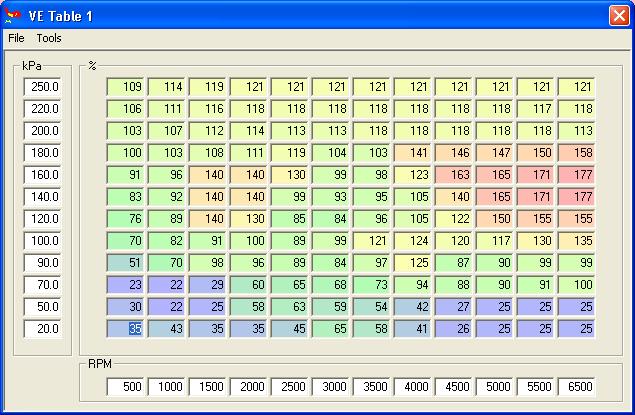635x415 pixels.
Task: Click the 6500 RPM axis field
Action: click(577, 387)
